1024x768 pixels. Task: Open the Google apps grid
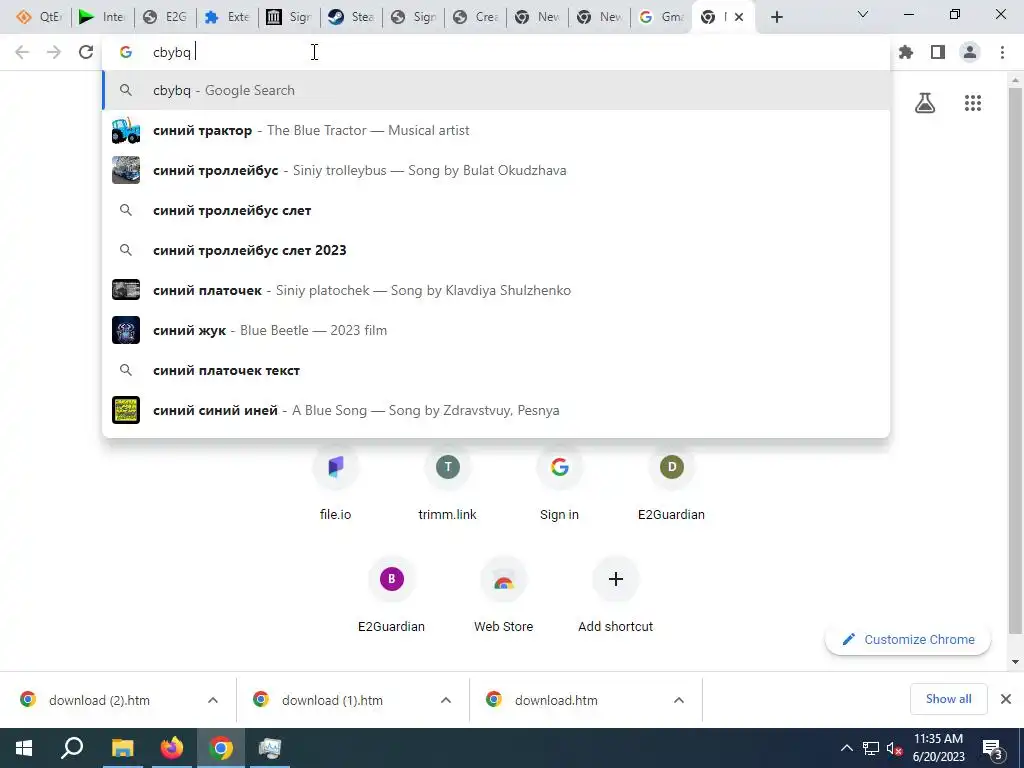(x=972, y=103)
